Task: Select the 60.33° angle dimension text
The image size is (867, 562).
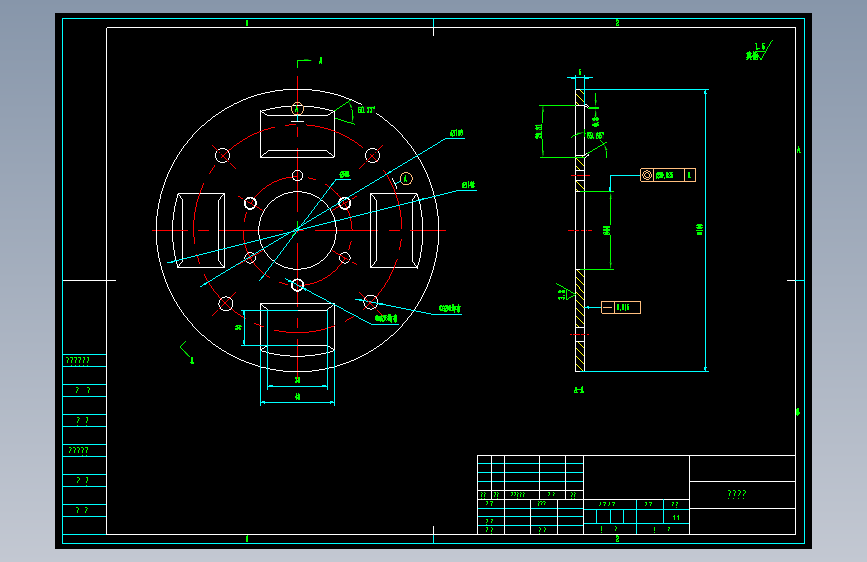Action: pyautogui.click(x=366, y=110)
